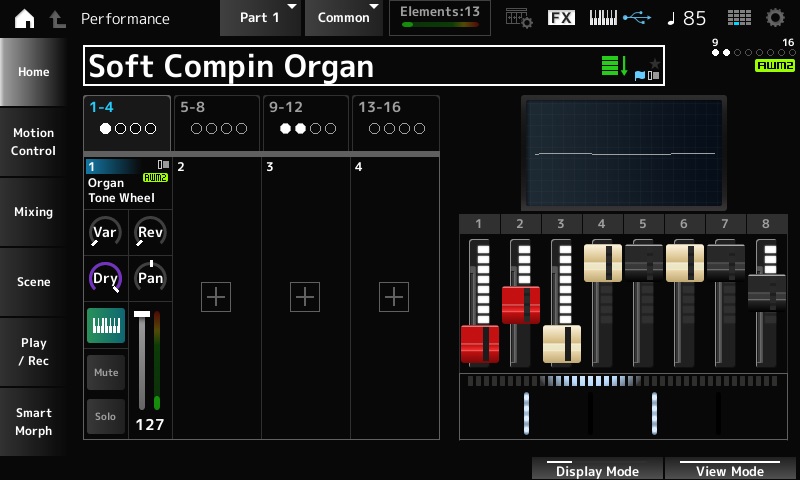Switch to the parts 5-8 tab
800x480 pixels.
tap(216, 118)
